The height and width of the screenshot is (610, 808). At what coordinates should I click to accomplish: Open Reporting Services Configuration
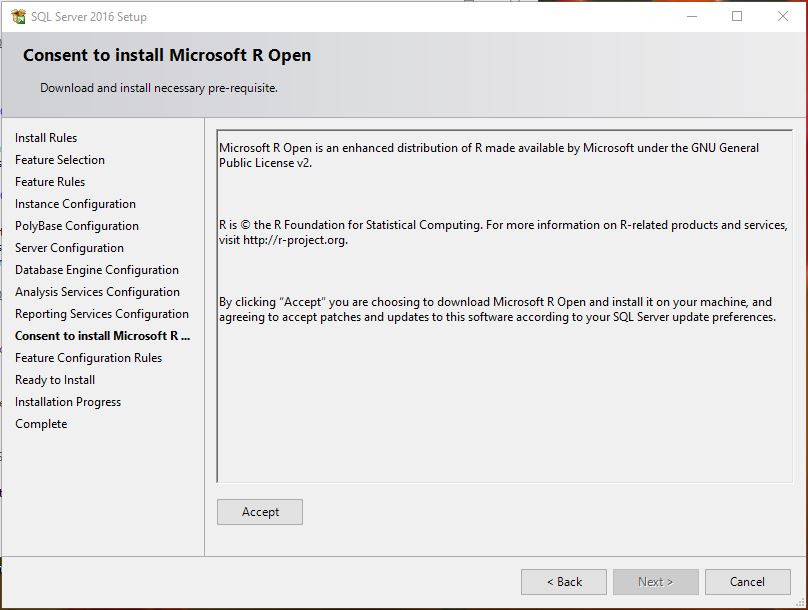point(102,313)
